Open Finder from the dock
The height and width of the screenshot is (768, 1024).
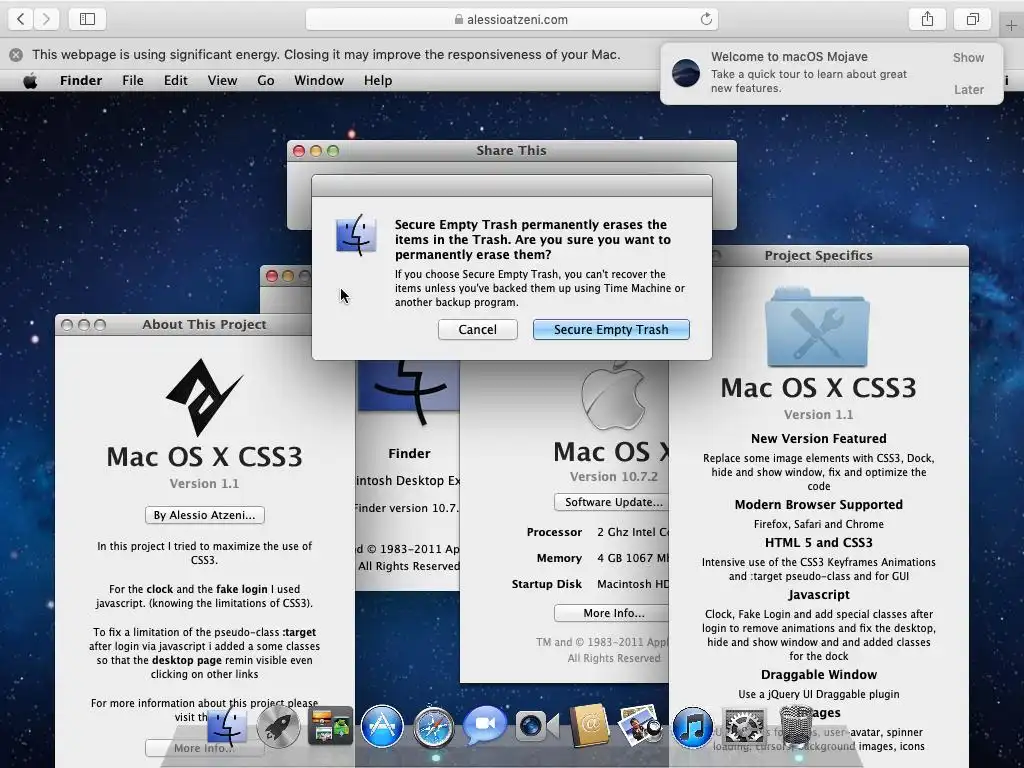(227, 726)
